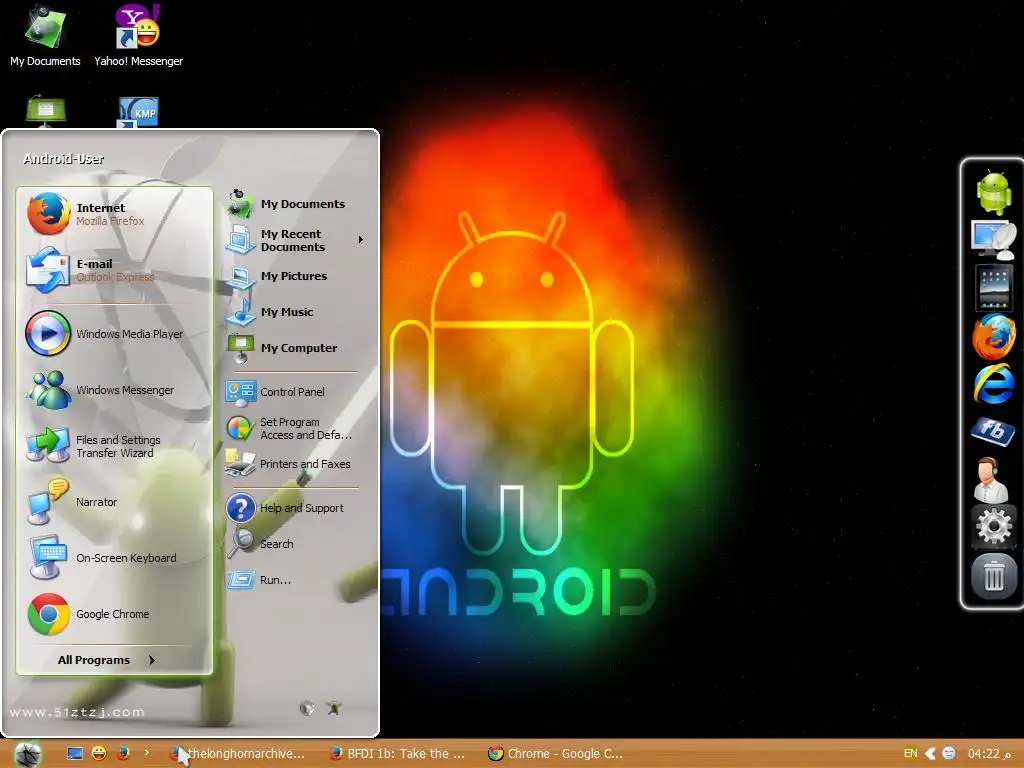The image size is (1024, 768).
Task: Open Printers and Faxes
Action: 295,464
